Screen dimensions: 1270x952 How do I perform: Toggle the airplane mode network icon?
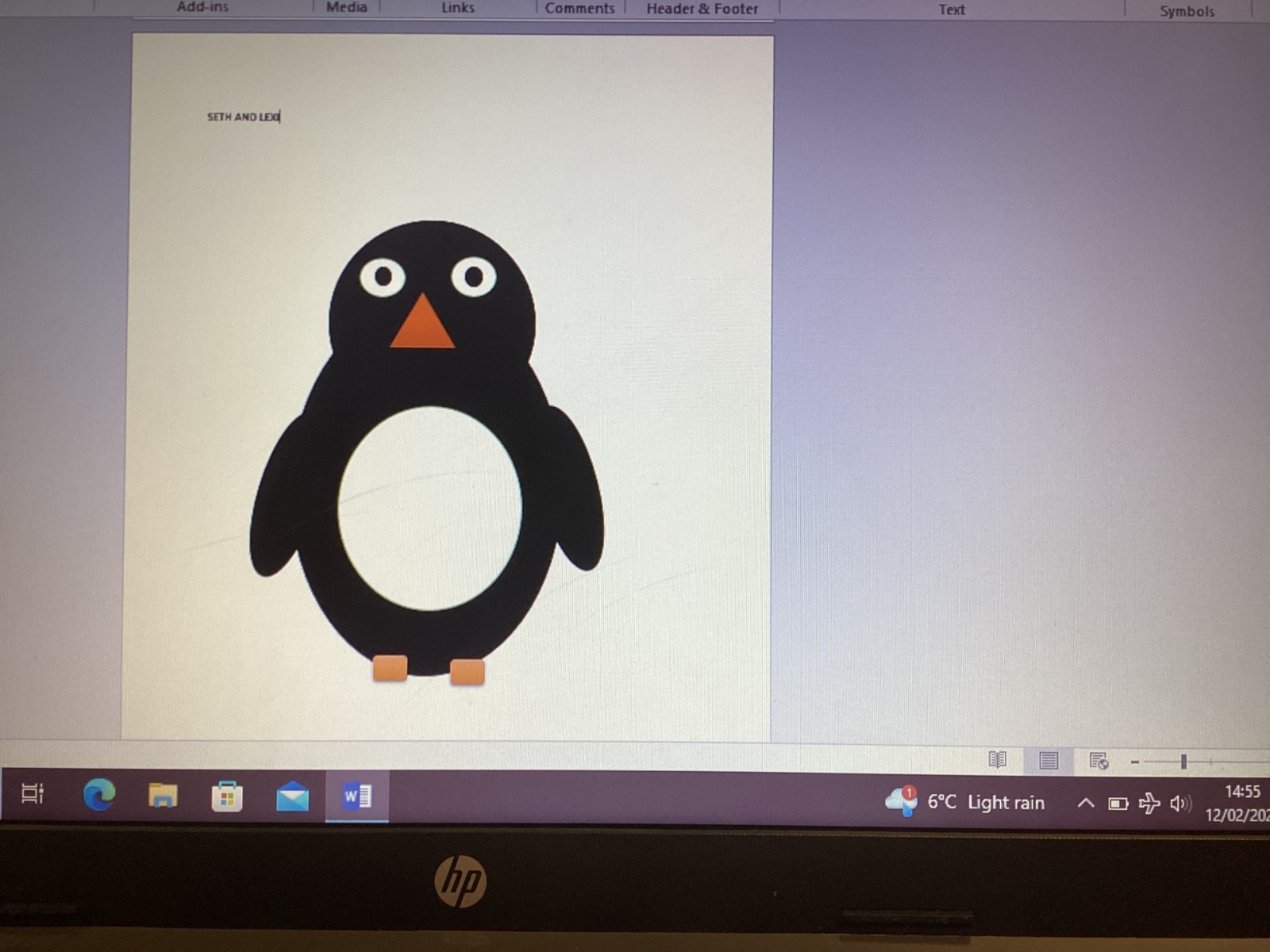(x=1149, y=804)
